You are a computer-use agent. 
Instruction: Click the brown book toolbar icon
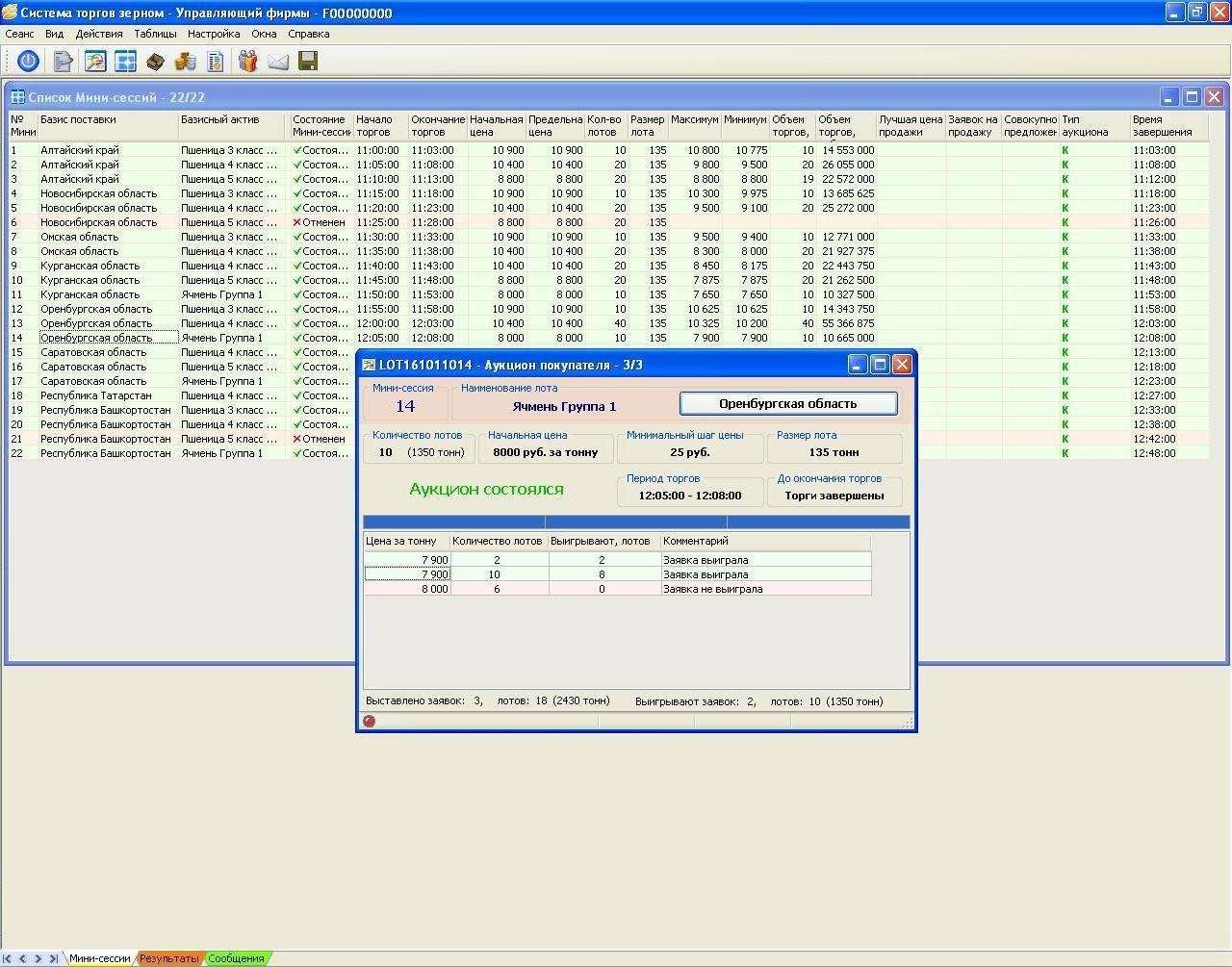(155, 62)
